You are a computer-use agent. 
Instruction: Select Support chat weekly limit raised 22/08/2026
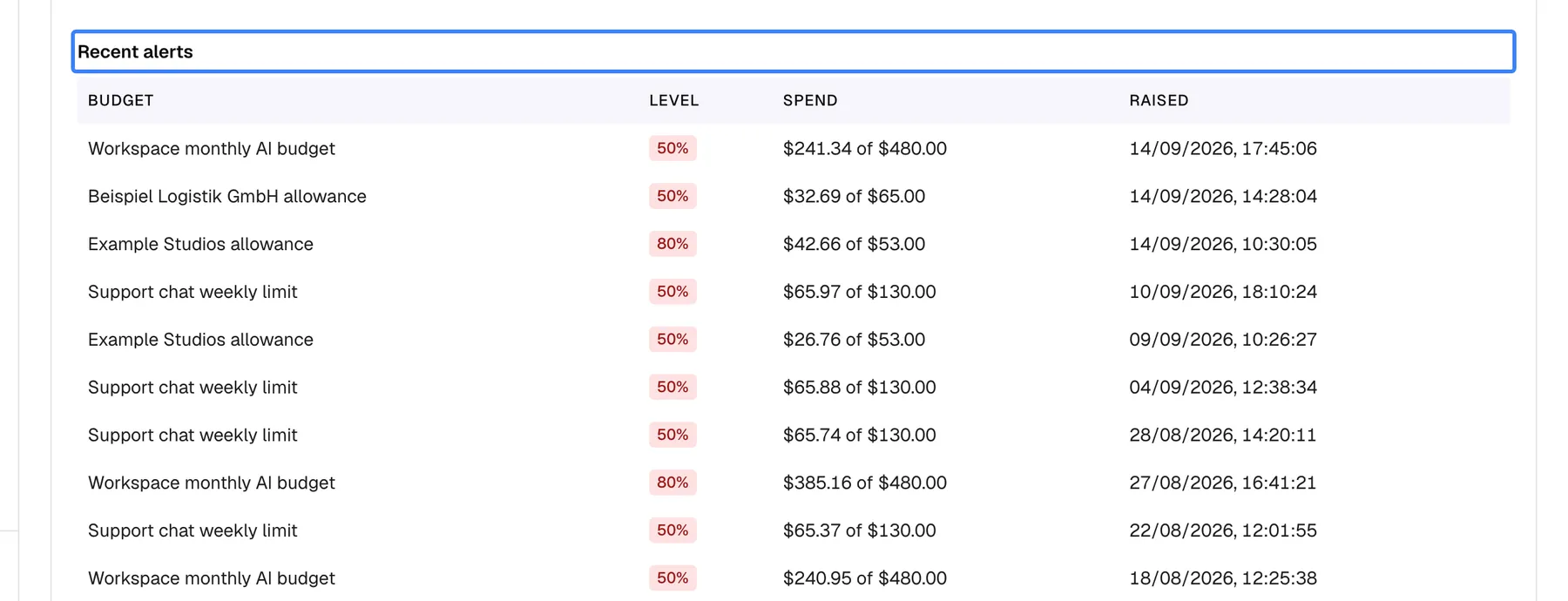pos(793,530)
